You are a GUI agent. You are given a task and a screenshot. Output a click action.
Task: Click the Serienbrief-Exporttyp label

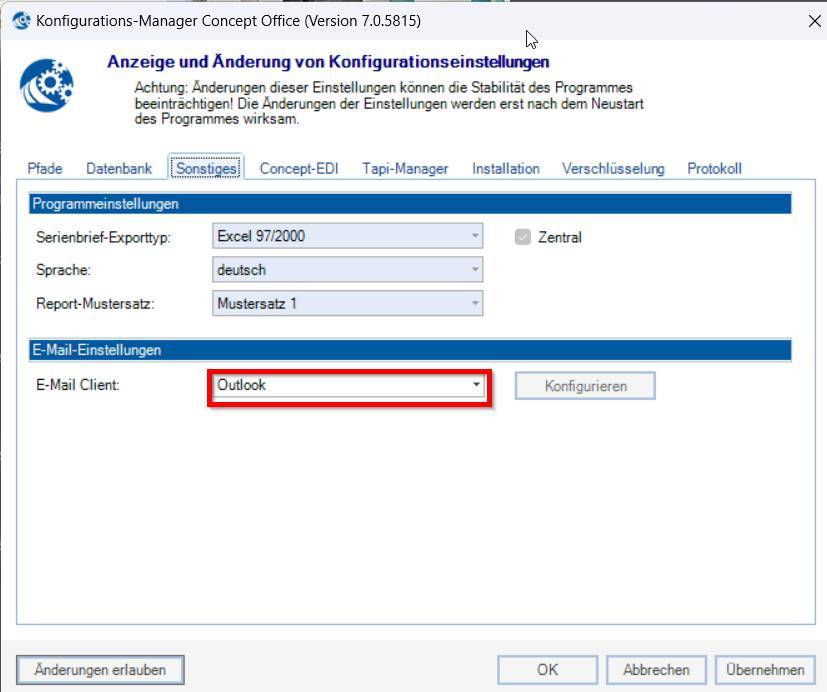103,237
